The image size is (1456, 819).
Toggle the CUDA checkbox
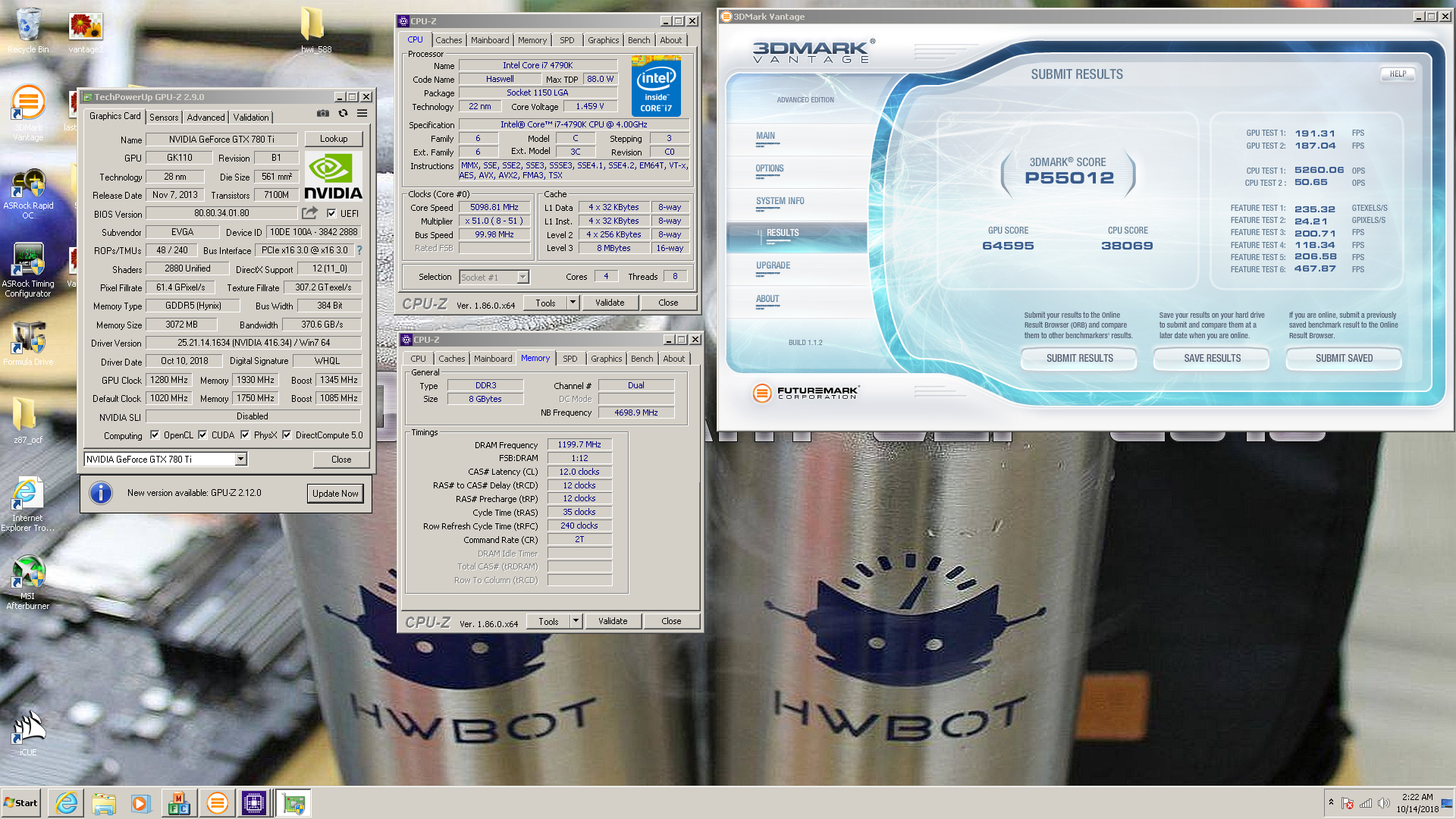point(202,435)
